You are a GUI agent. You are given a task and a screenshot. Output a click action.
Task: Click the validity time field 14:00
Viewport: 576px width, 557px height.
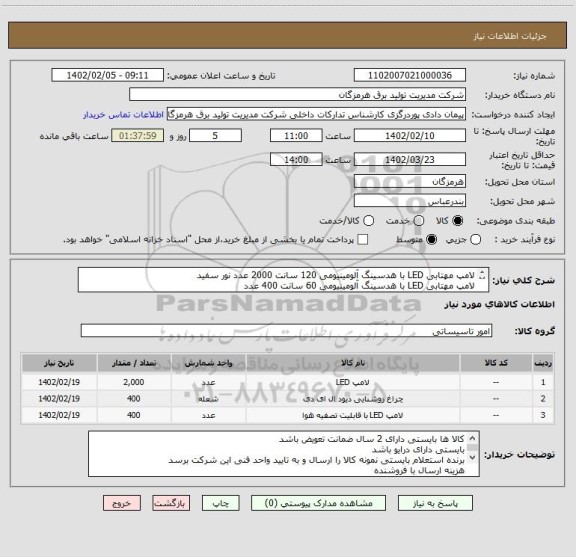click(x=296, y=160)
